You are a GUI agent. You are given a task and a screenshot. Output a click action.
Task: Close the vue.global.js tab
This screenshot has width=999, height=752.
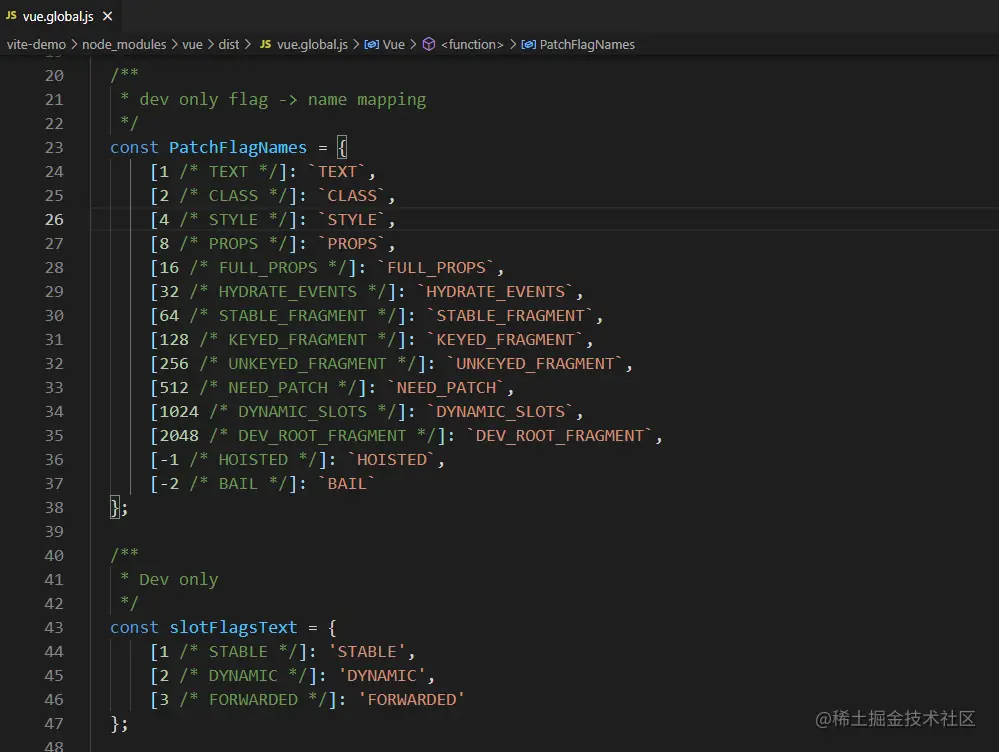[x=108, y=16]
